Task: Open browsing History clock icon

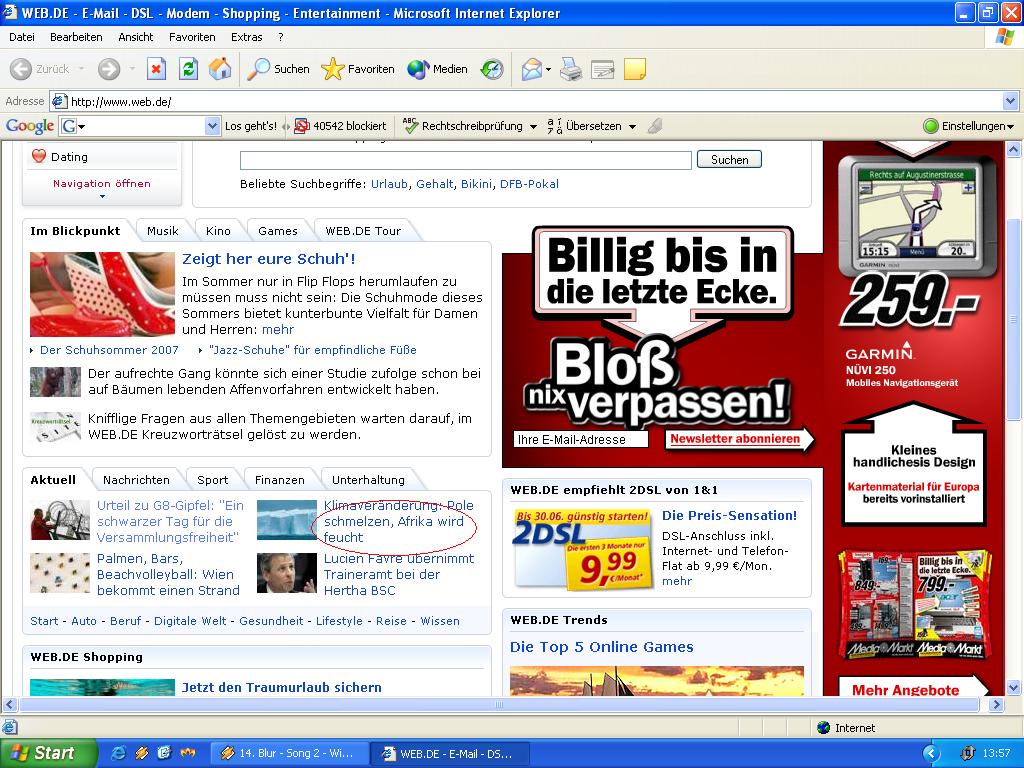Action: [x=492, y=69]
